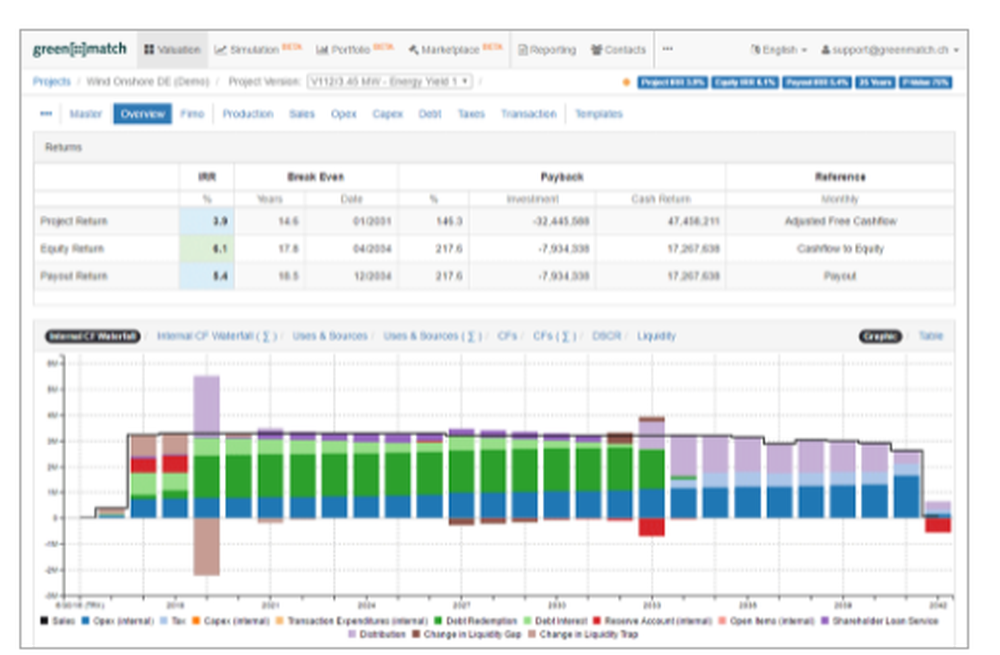Click the Wind Onshore DE (Demo) breadcrumb

point(147,82)
